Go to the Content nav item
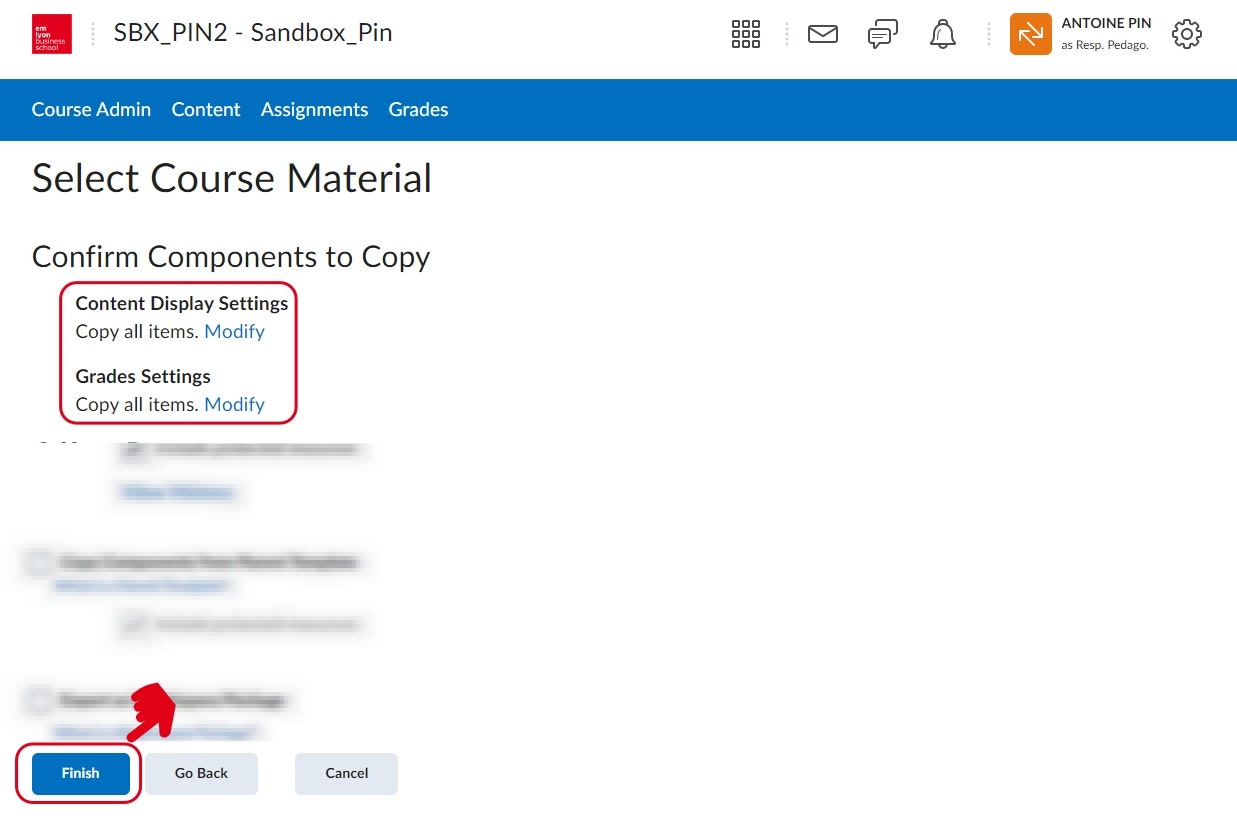Screen dimensions: 1237x837 tap(206, 110)
